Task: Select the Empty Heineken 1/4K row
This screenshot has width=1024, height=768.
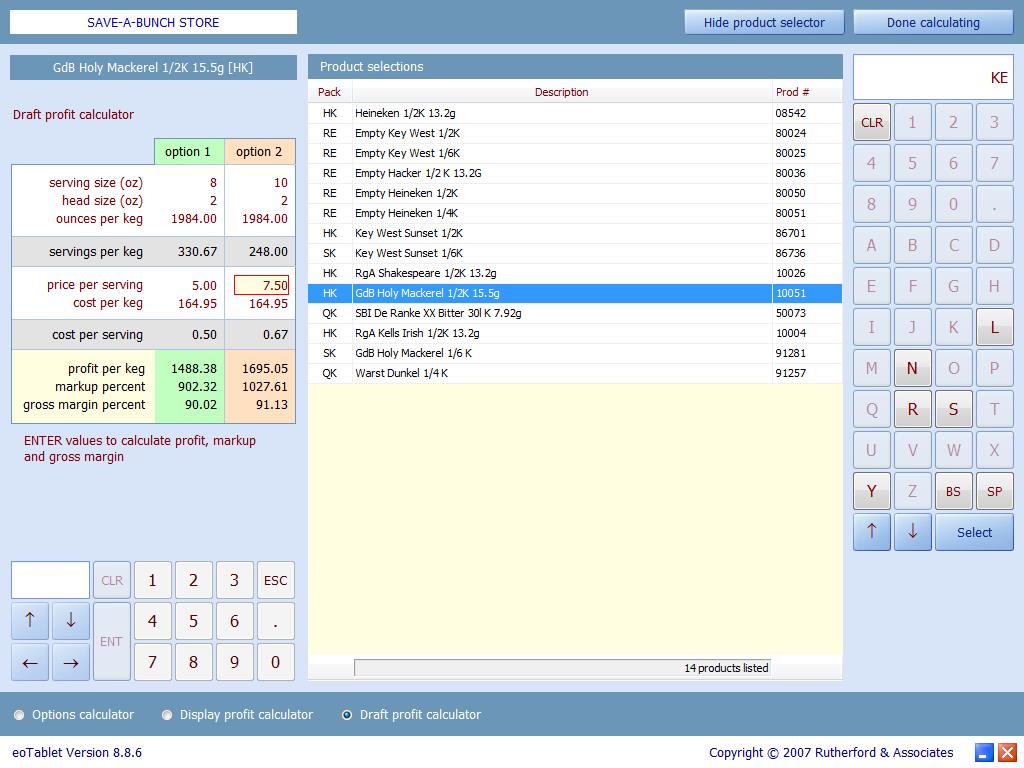Action: click(575, 213)
